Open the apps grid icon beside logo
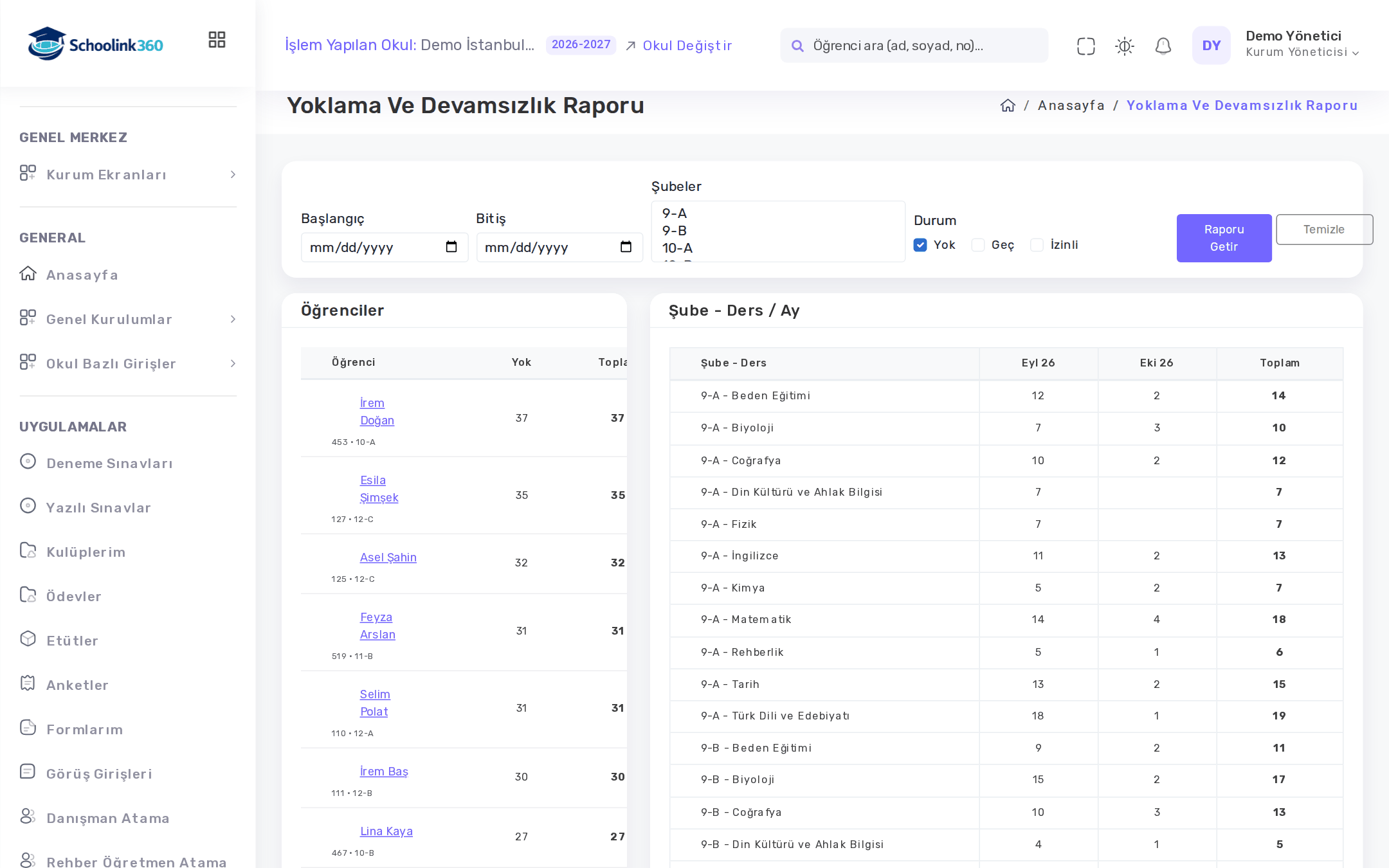Viewport: 1389px width, 868px height. (x=217, y=40)
